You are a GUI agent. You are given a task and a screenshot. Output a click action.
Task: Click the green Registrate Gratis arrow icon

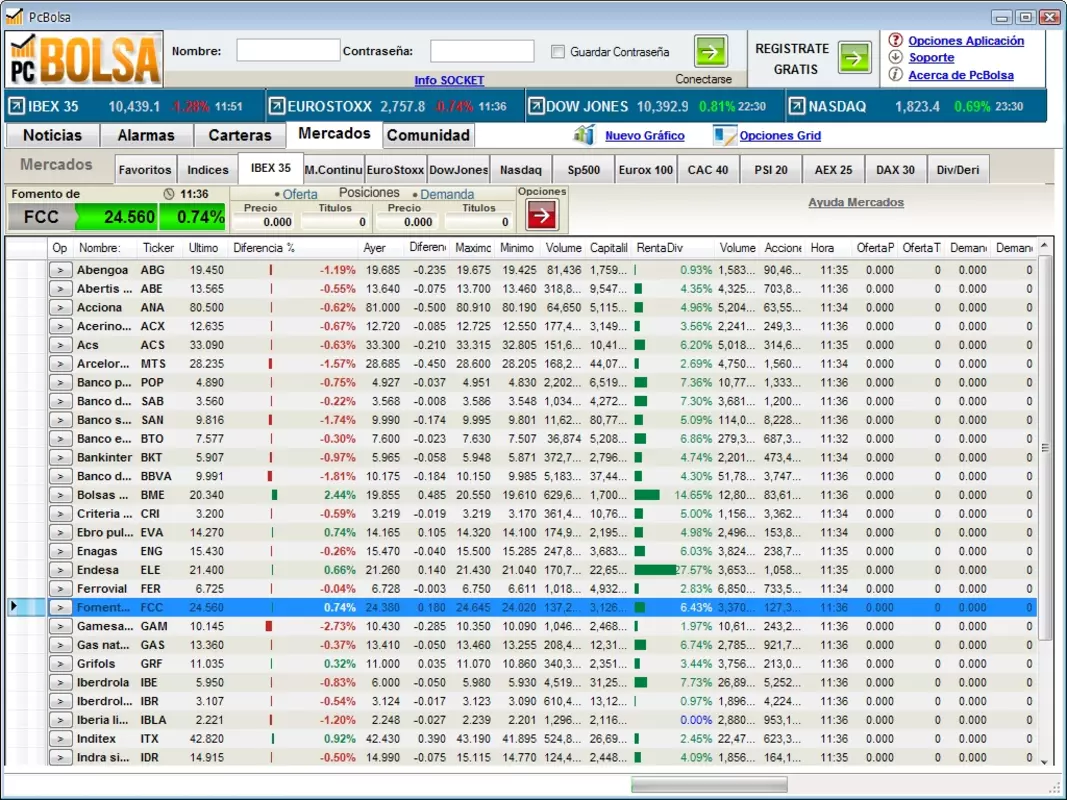(x=854, y=58)
